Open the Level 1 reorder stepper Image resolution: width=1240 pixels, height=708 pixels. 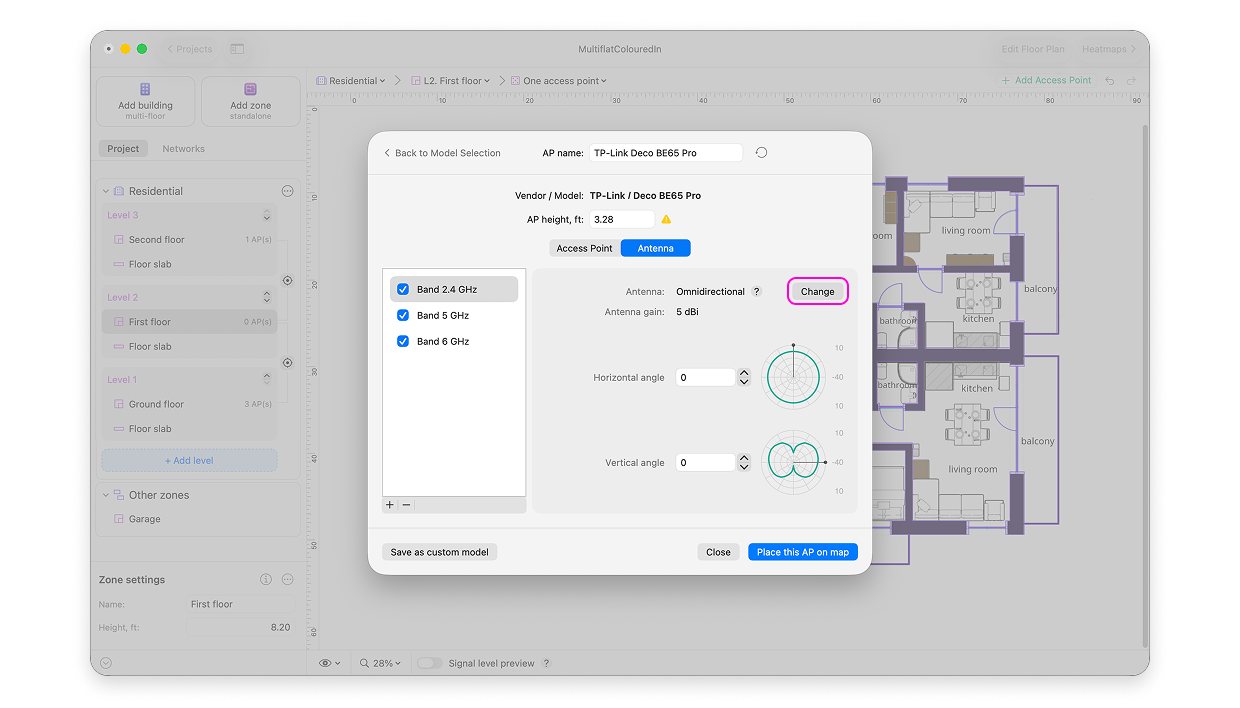[x=267, y=380]
